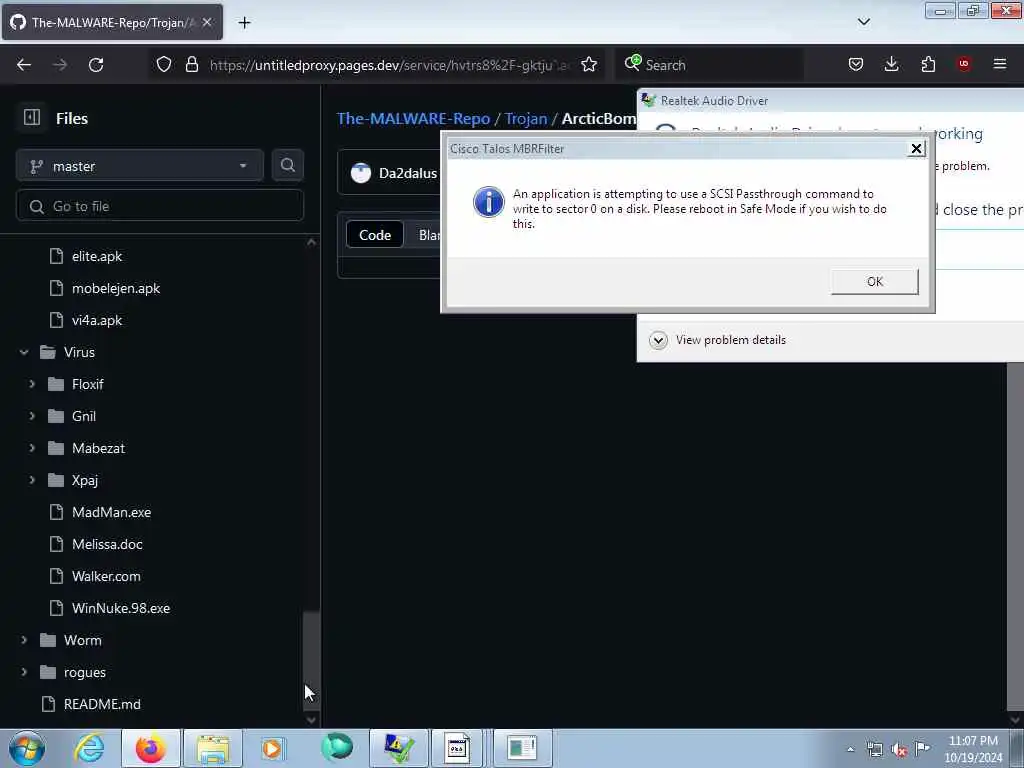
Task: Open Windows Explorer from the taskbar
Action: (x=213, y=748)
